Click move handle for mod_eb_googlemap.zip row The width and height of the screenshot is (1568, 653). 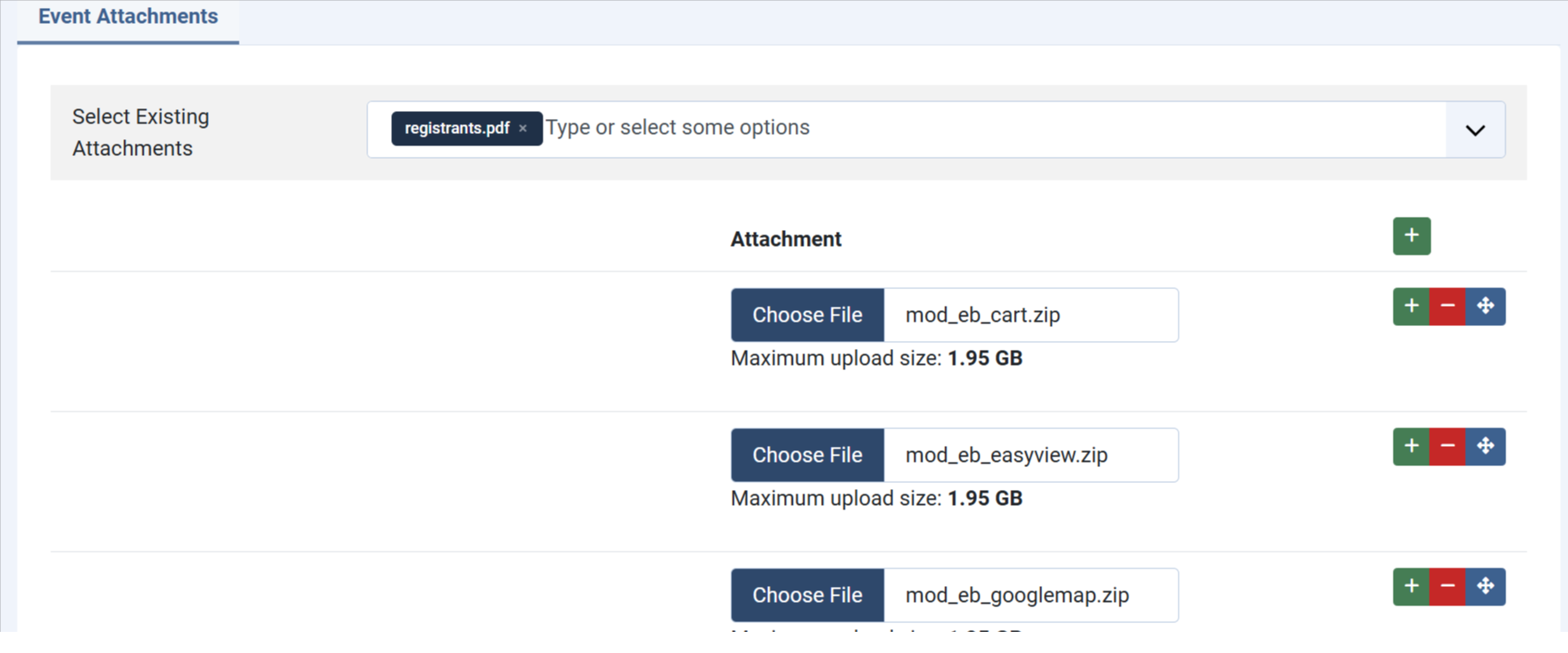coord(1485,587)
